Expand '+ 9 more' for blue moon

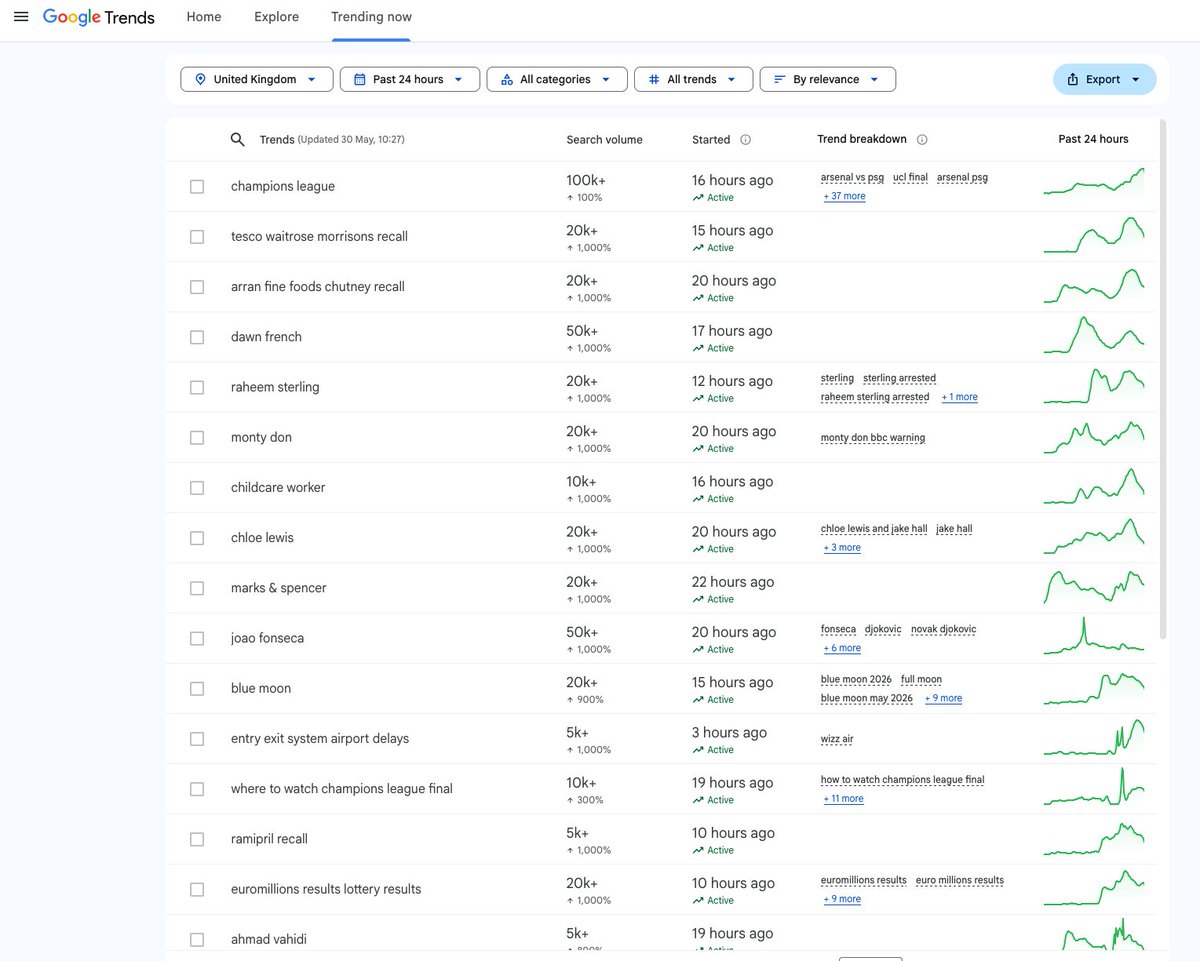[943, 698]
